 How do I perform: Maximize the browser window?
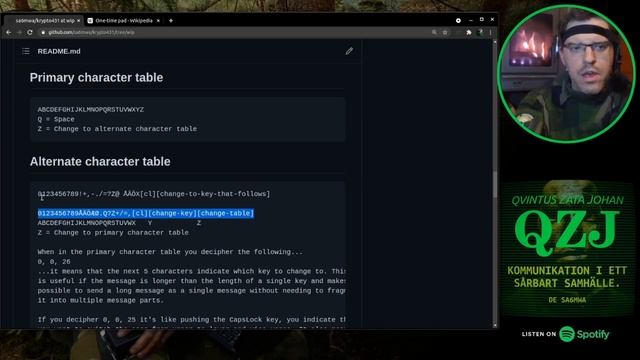[x=482, y=20]
